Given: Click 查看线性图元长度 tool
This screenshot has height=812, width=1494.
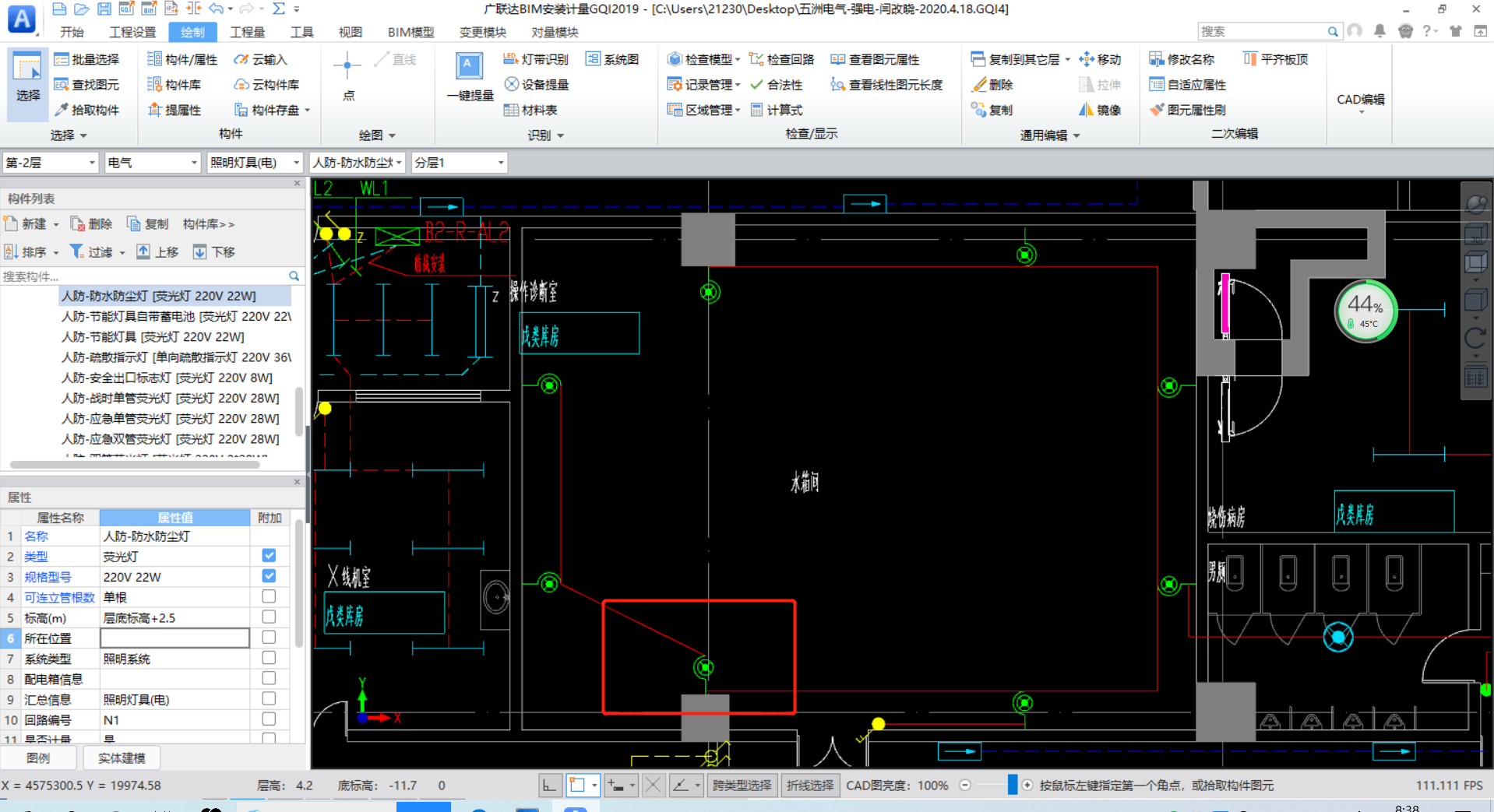Looking at the screenshot, I should (x=886, y=85).
